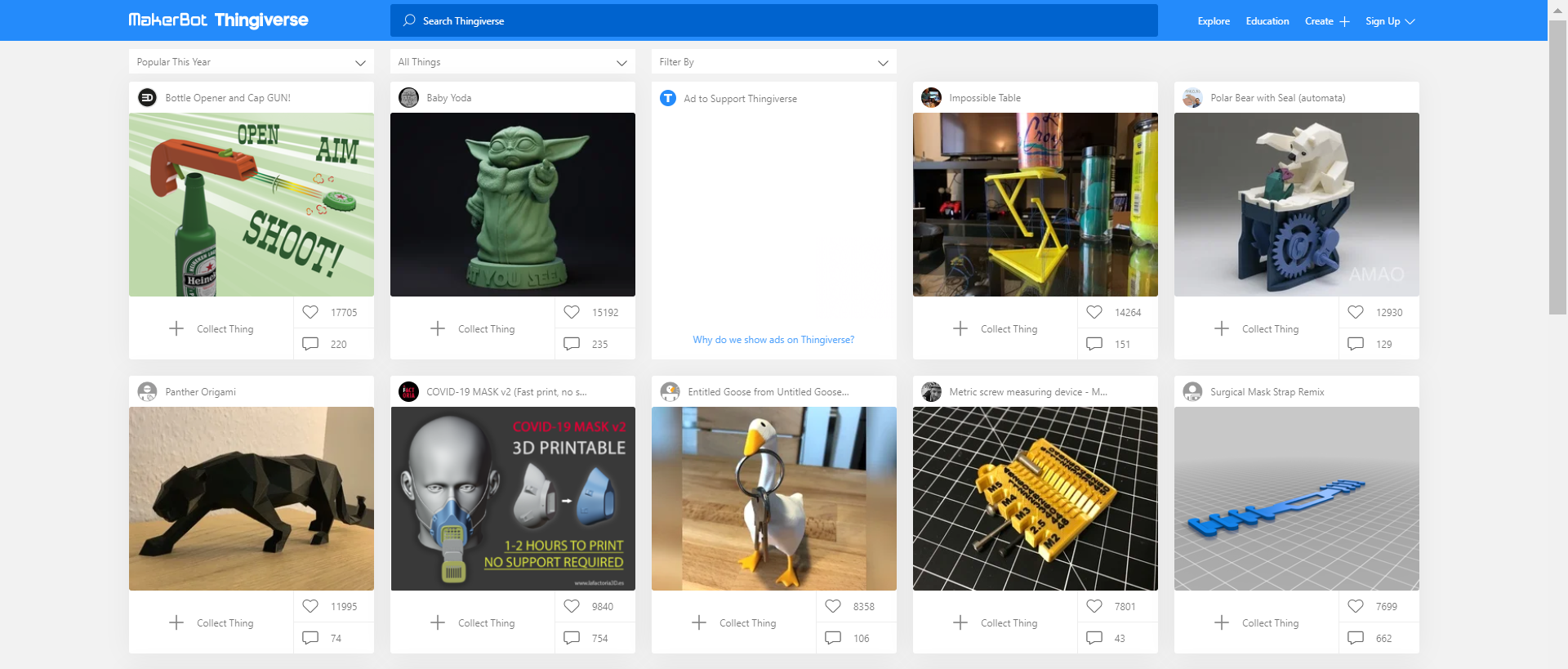Click Impossible Table author avatar
Image resolution: width=1568 pixels, height=669 pixels.
click(x=931, y=98)
